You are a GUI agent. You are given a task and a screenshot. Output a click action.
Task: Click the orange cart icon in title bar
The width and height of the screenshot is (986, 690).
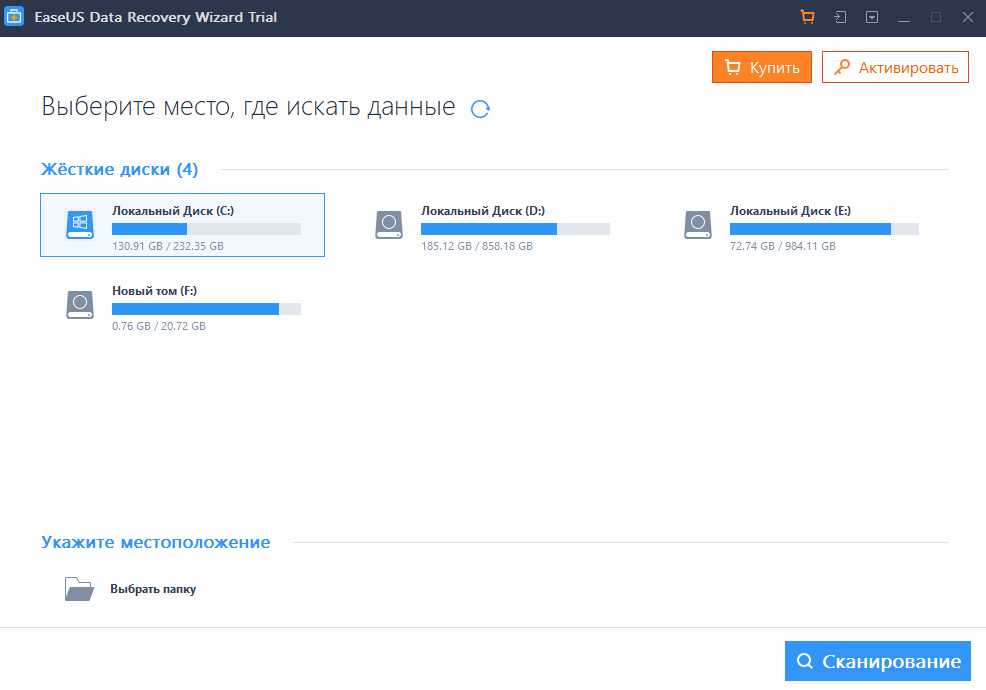point(808,17)
